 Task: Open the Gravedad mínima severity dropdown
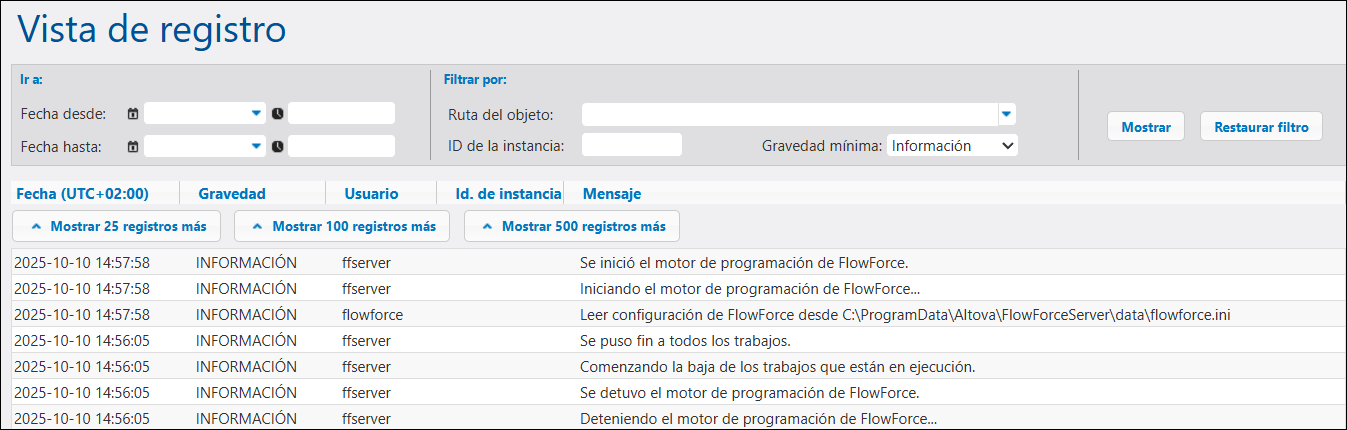point(951,146)
